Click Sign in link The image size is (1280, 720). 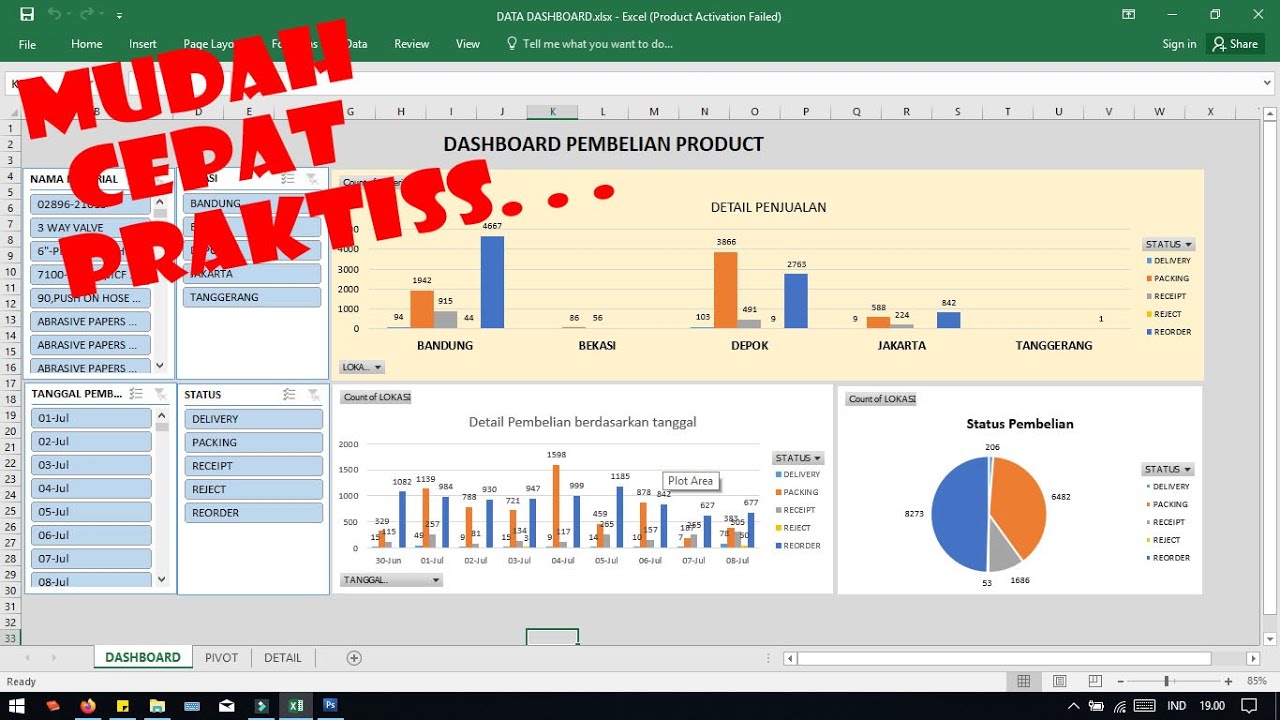click(1179, 44)
